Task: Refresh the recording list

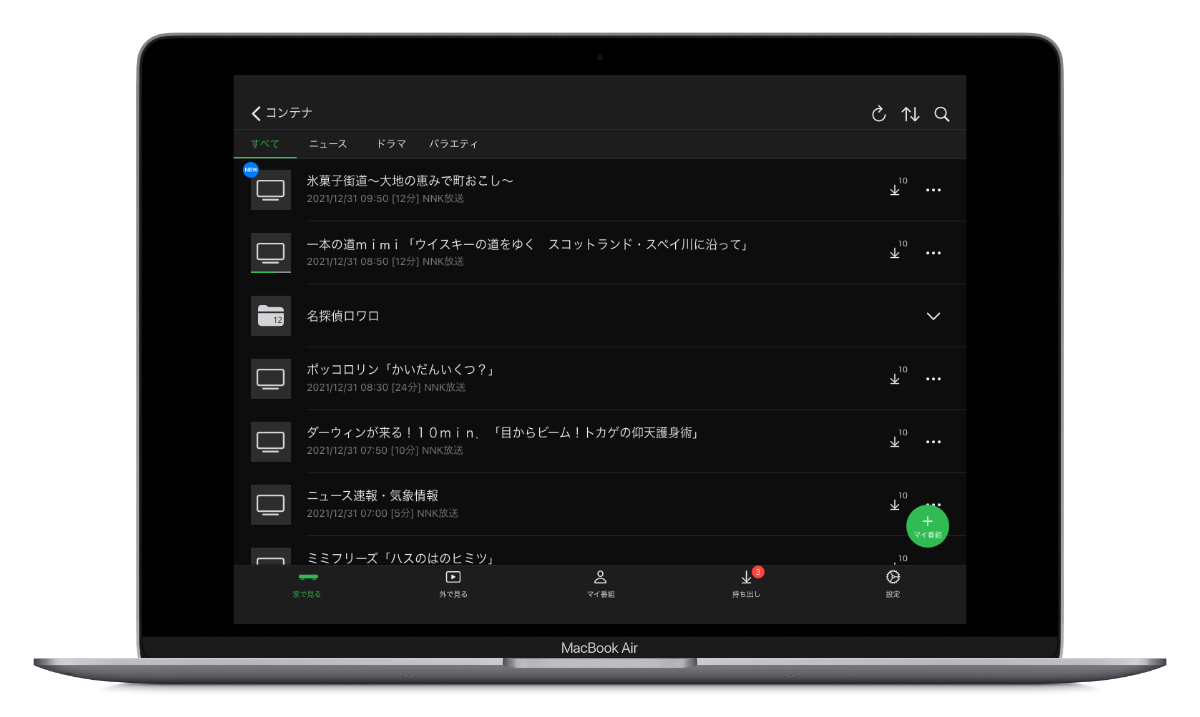Action: [879, 114]
